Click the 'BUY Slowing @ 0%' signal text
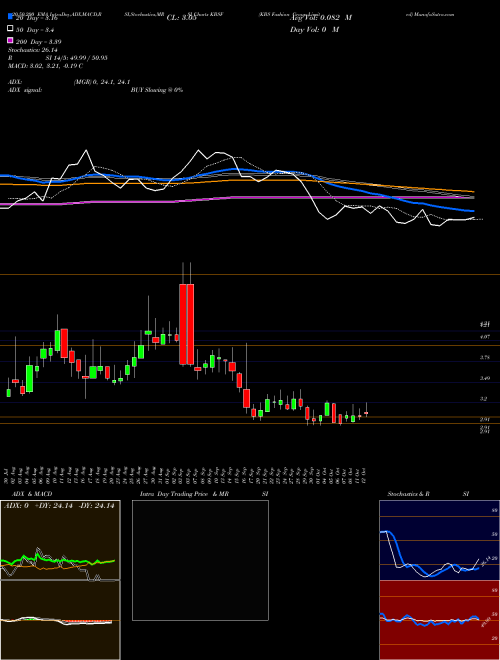500x660 pixels. (x=157, y=90)
